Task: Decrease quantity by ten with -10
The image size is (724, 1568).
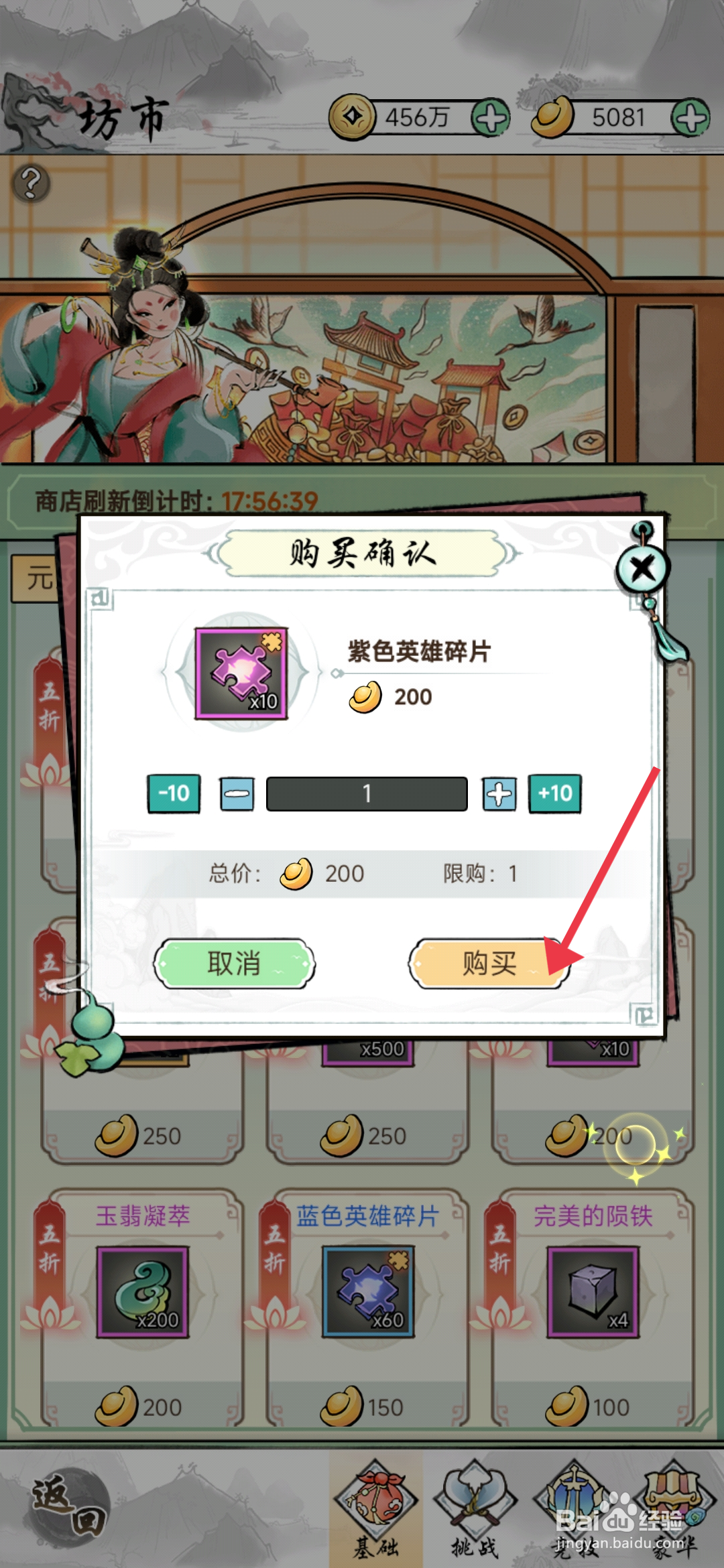Action: coord(174,793)
